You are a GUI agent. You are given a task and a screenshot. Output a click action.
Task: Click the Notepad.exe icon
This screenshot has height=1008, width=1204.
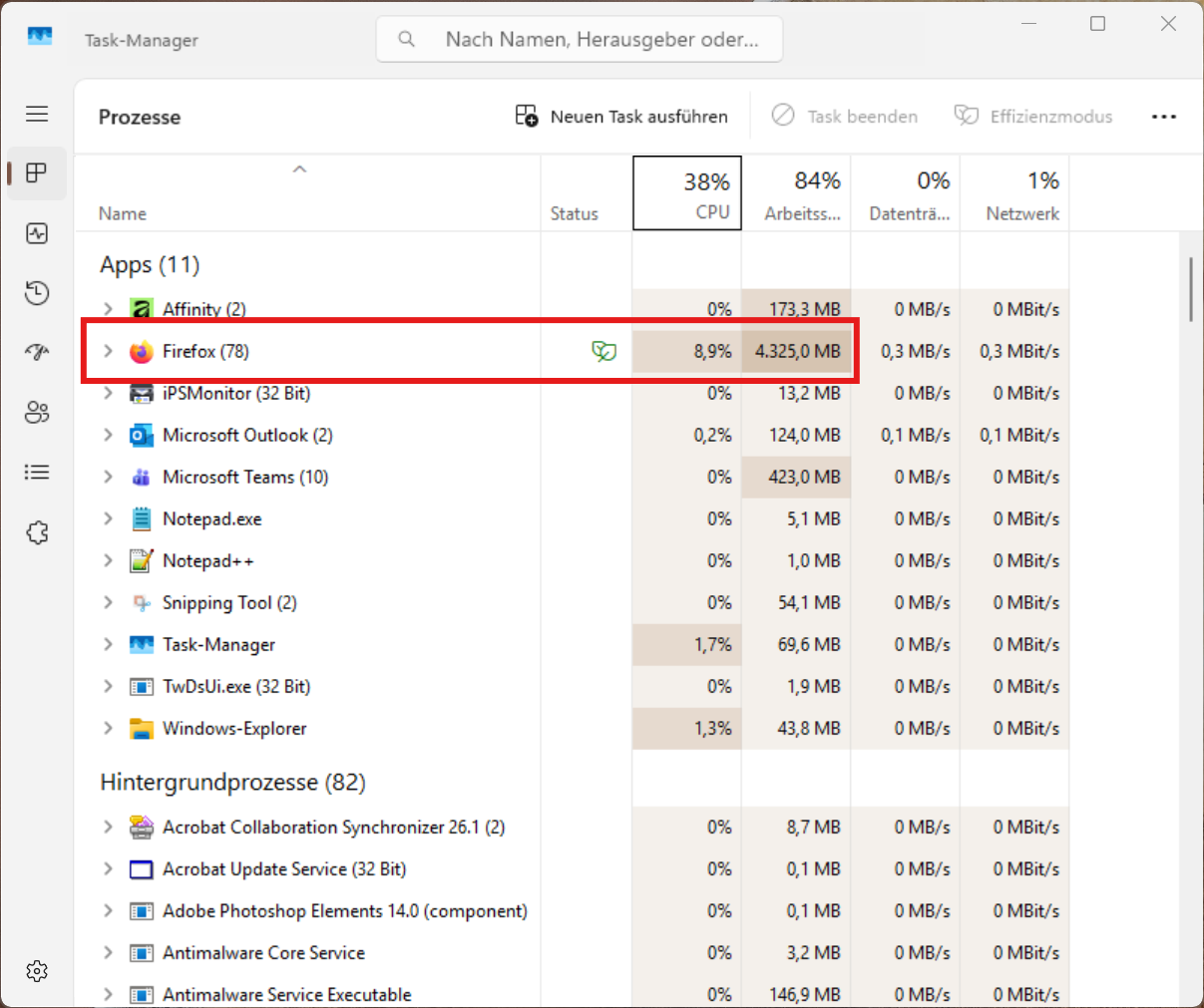pos(142,518)
